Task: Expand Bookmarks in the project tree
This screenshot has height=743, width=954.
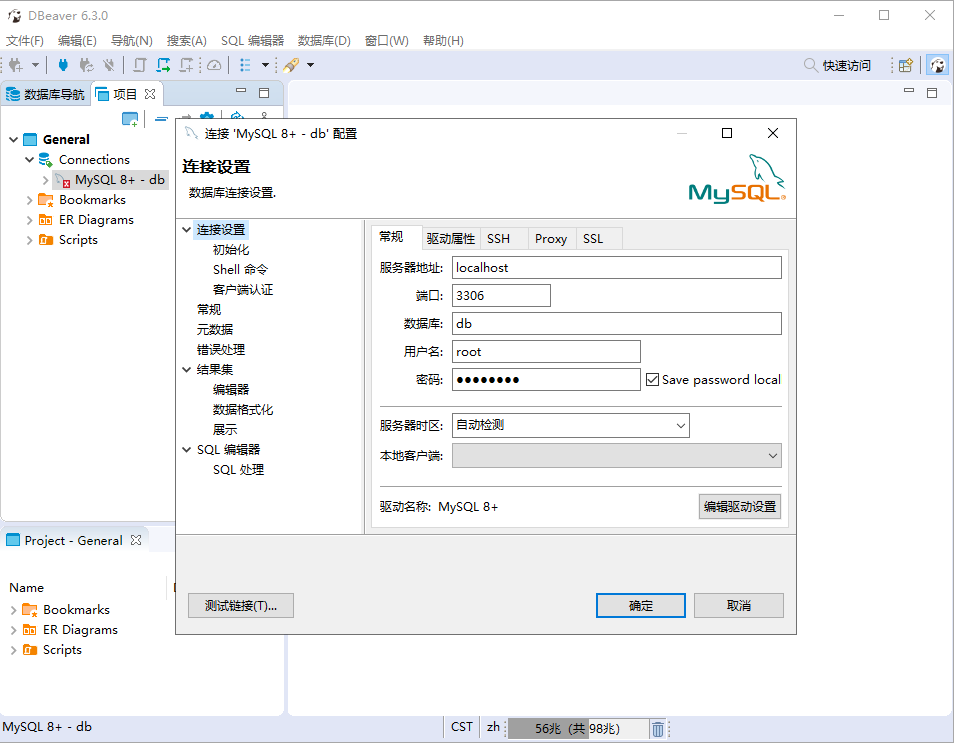Action: click(x=29, y=200)
